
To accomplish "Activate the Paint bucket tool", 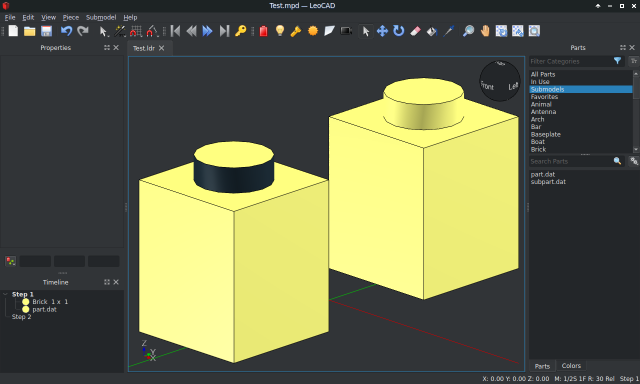I will click(x=432, y=31).
